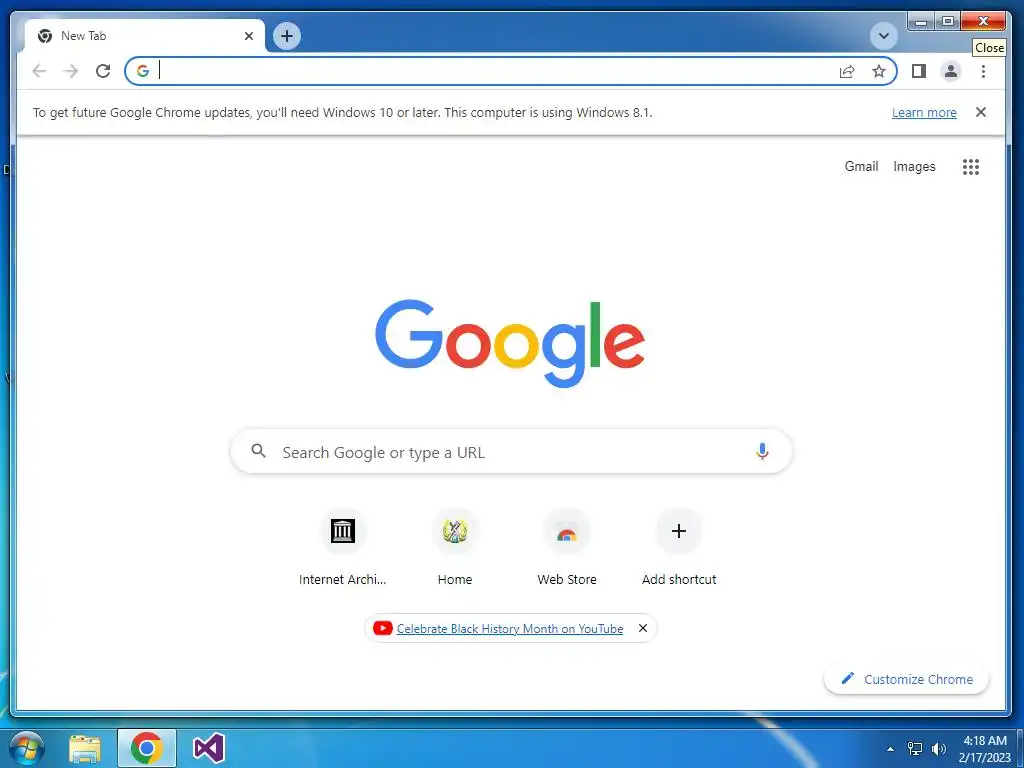Click the Google logo
The height and width of the screenshot is (768, 1024).
510,343
